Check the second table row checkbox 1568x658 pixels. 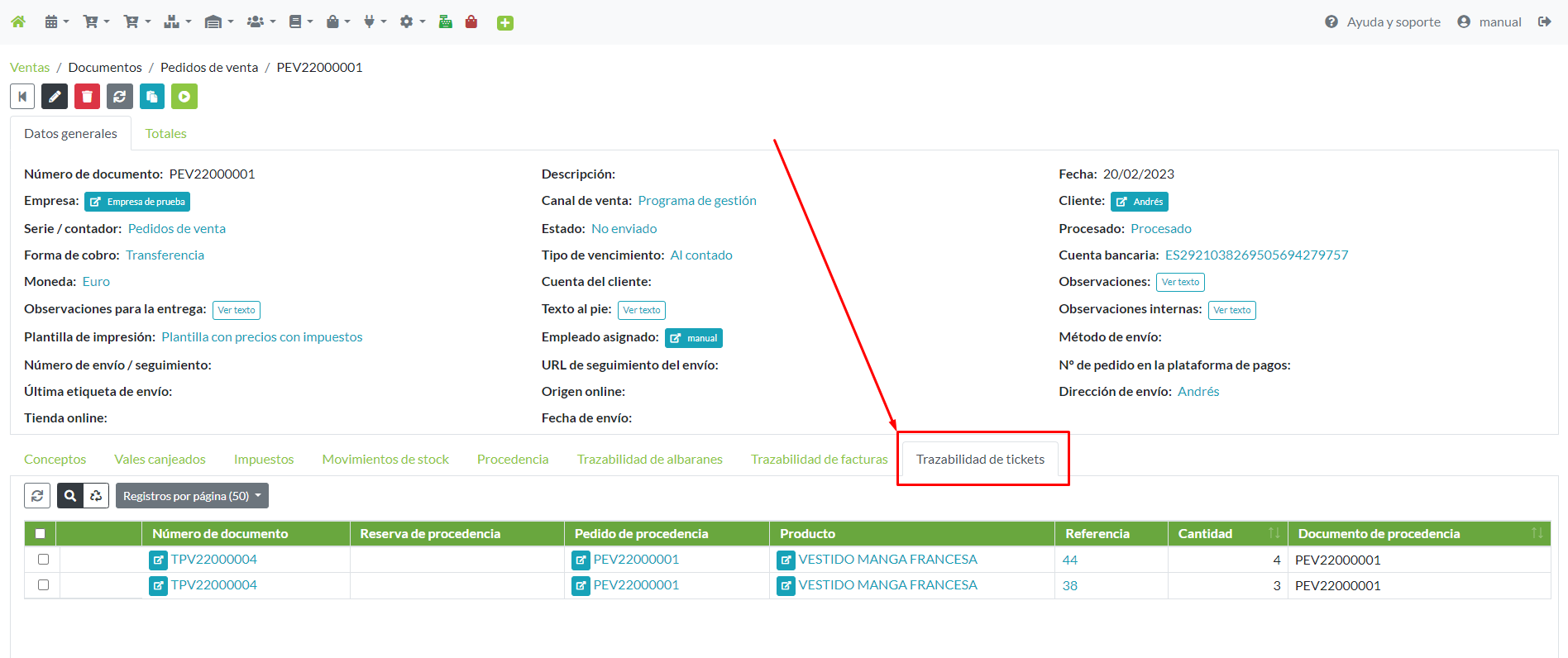pyautogui.click(x=43, y=585)
